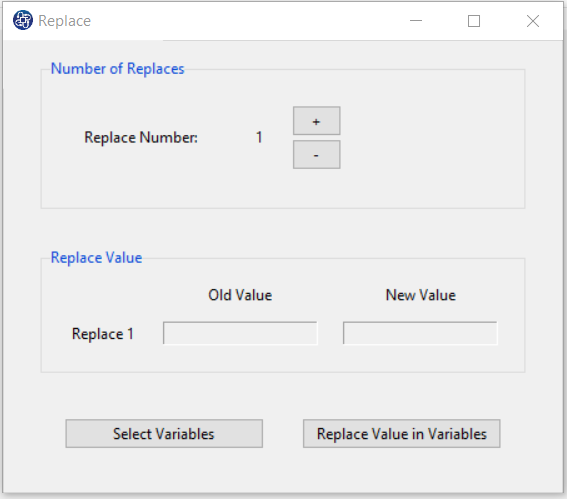Focus the New Value field for Replace 1

click(x=420, y=333)
